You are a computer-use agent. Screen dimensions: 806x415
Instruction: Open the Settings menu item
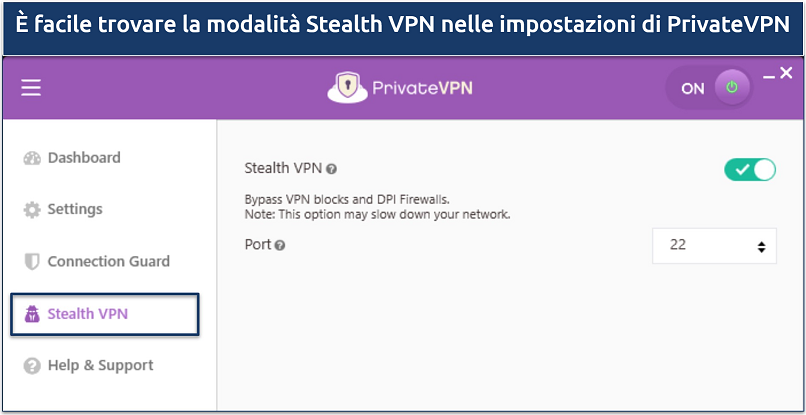(75, 210)
